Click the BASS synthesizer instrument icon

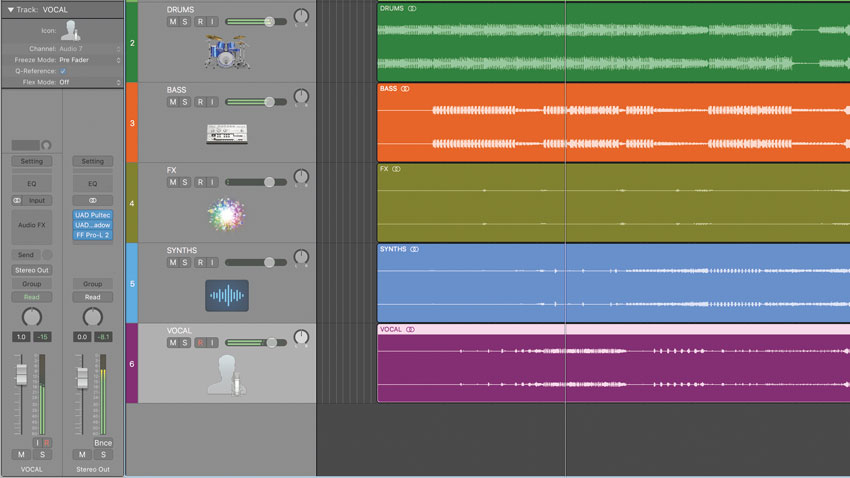coord(227,133)
